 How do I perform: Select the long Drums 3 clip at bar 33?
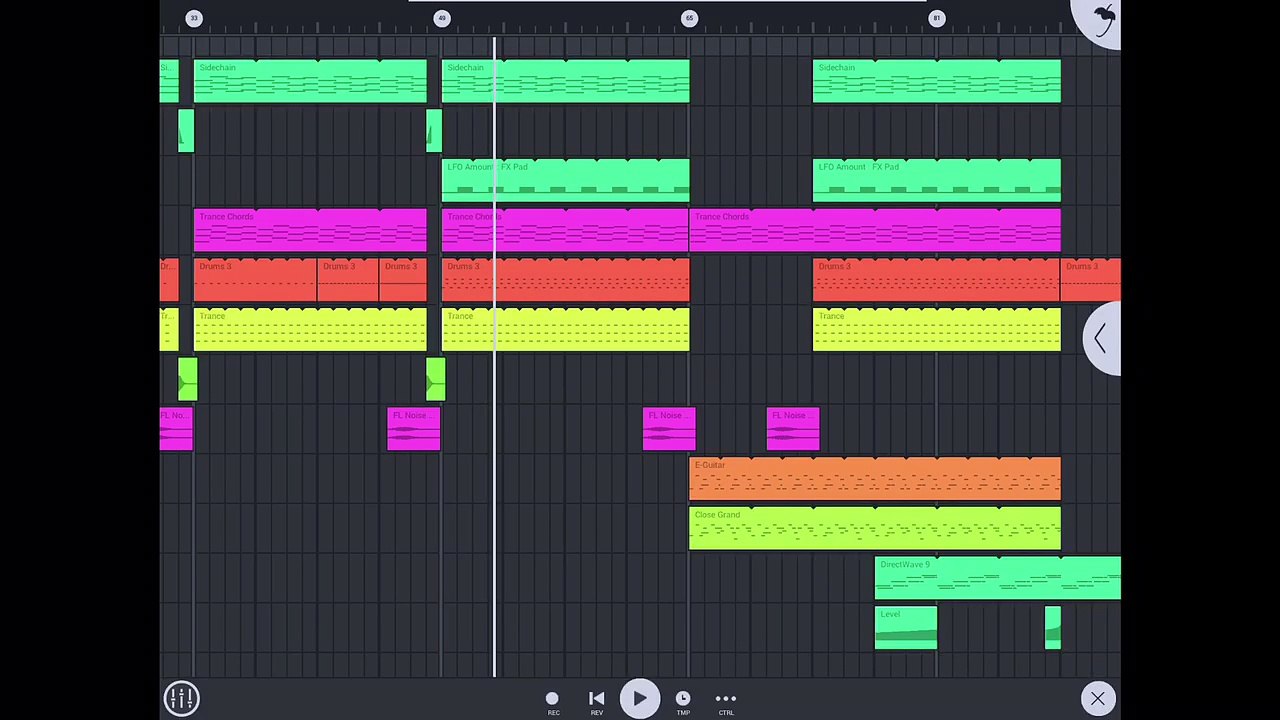point(255,280)
